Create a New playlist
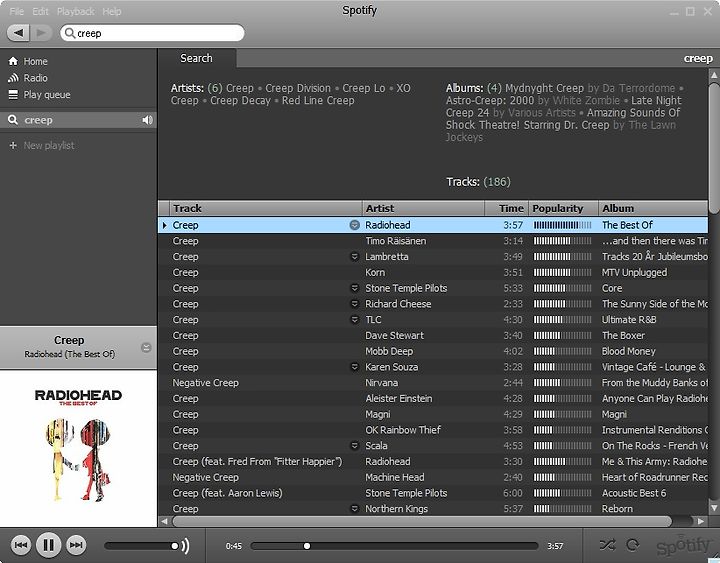Screen dimensions: 720x563 42,146
